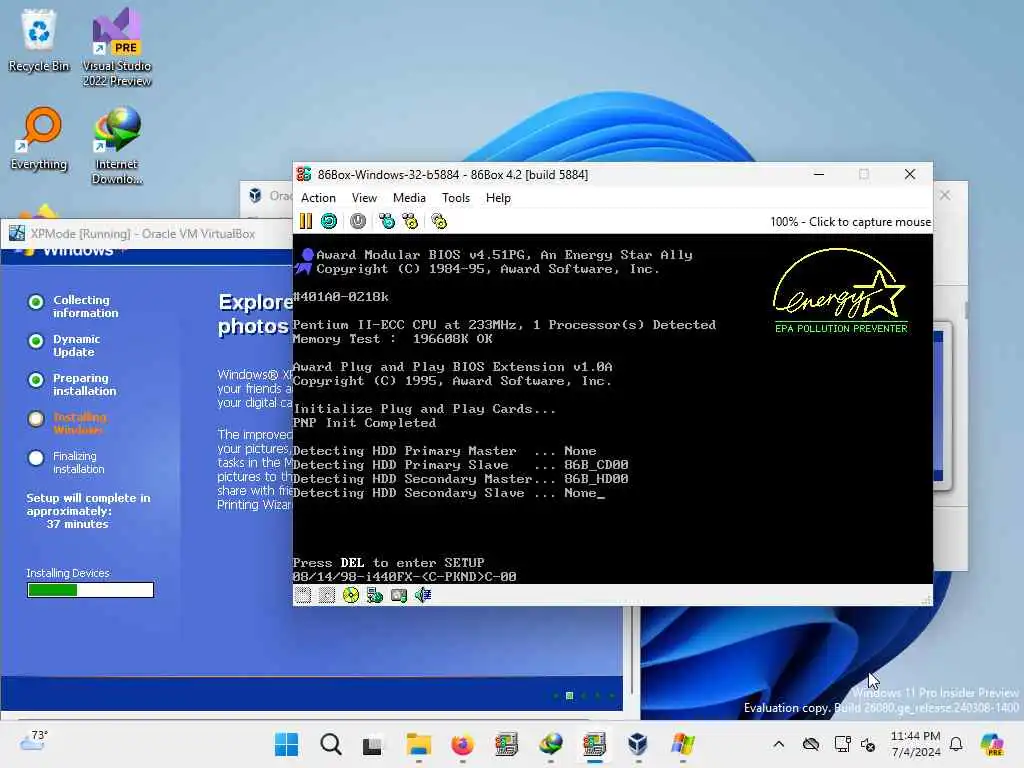Click 'Setup will complete in approximately' text

88,504
